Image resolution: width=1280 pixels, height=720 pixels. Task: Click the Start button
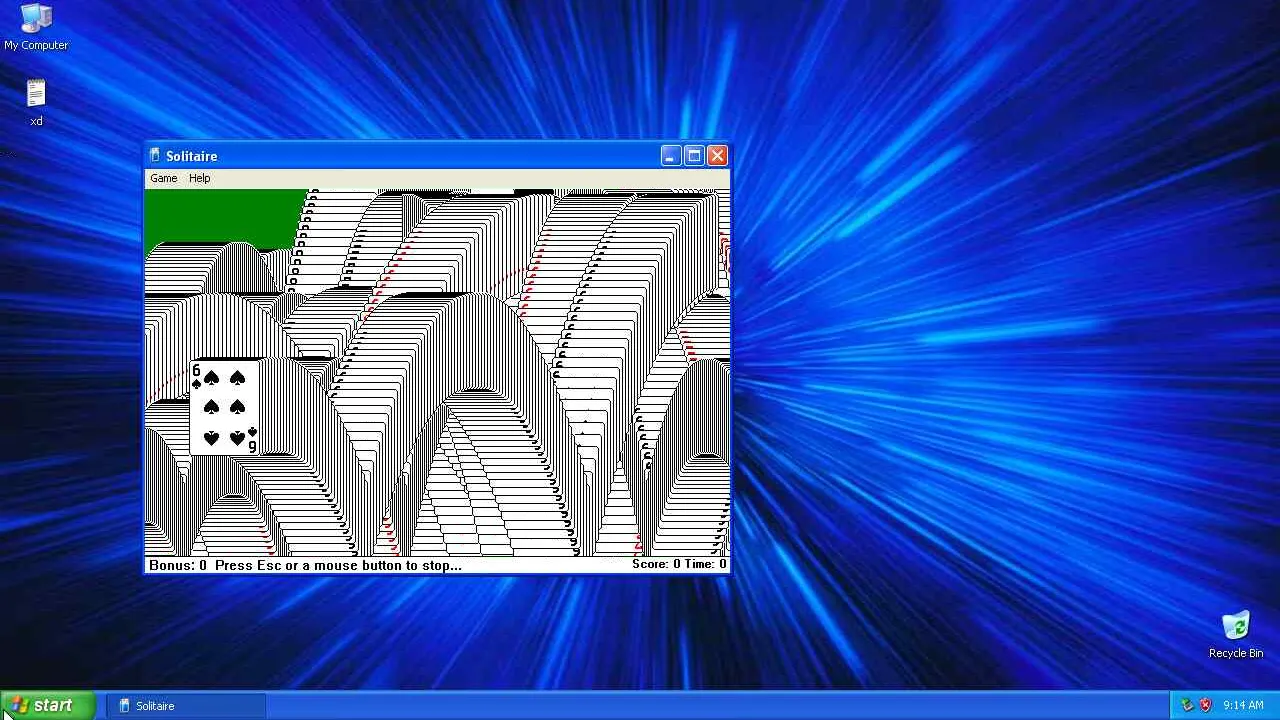point(48,705)
